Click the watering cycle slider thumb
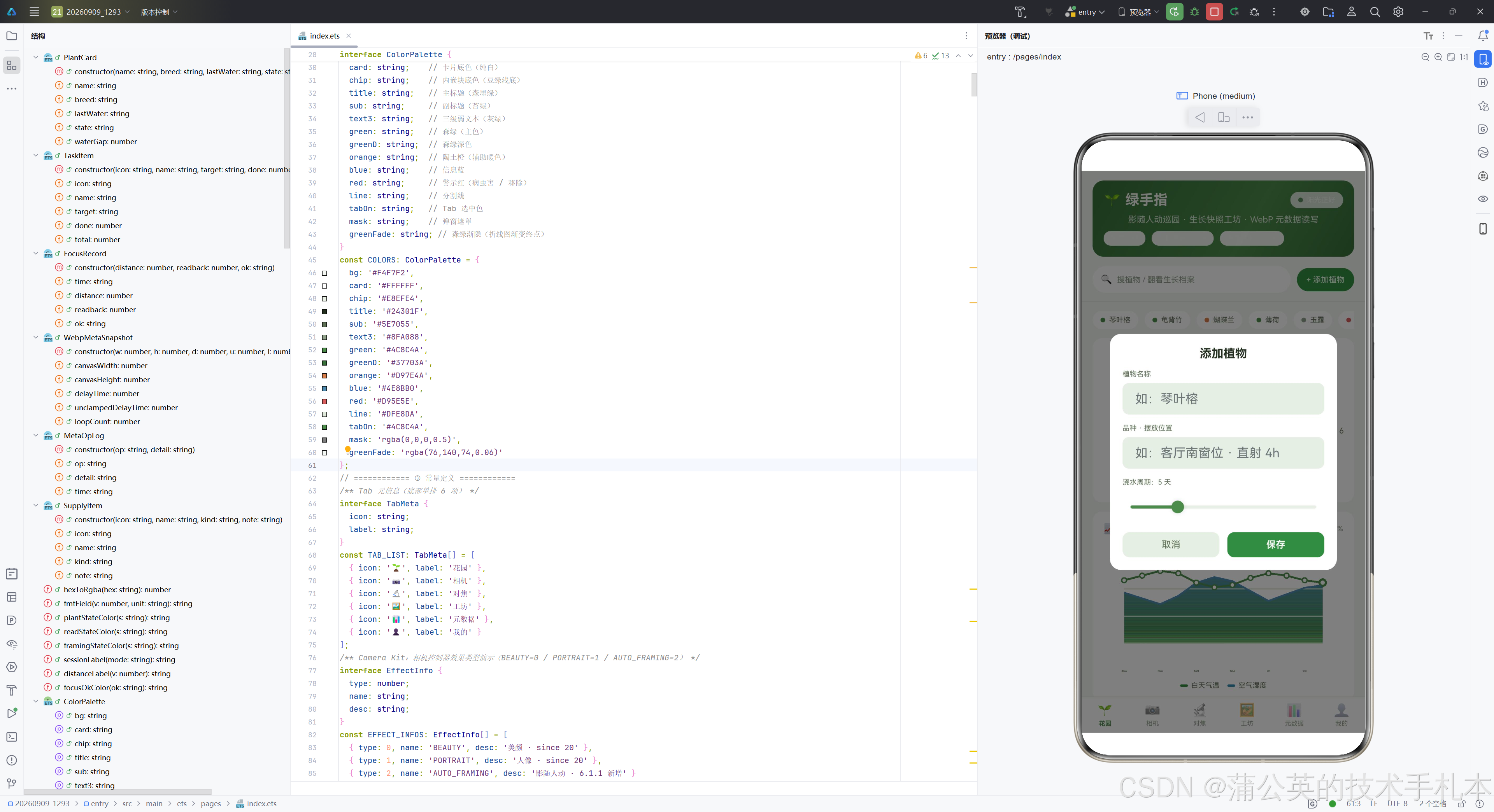The height and width of the screenshot is (812, 1494). [1177, 507]
